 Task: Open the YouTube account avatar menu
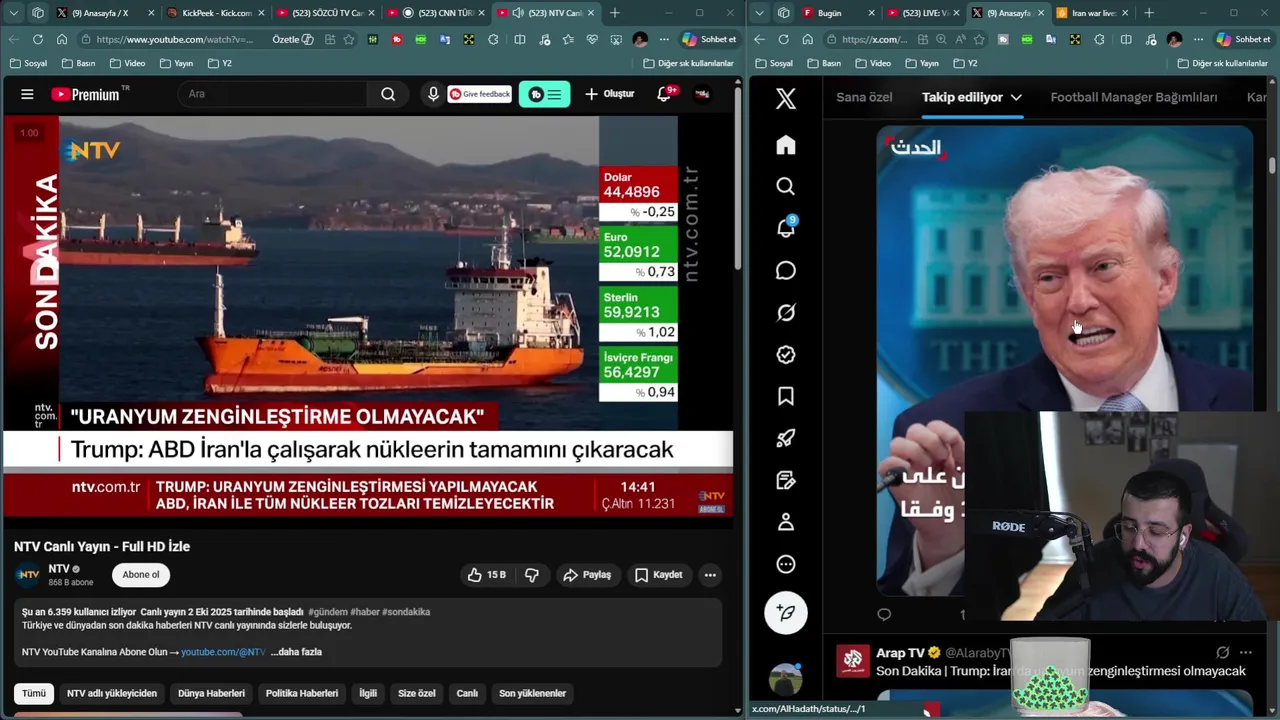tap(702, 94)
